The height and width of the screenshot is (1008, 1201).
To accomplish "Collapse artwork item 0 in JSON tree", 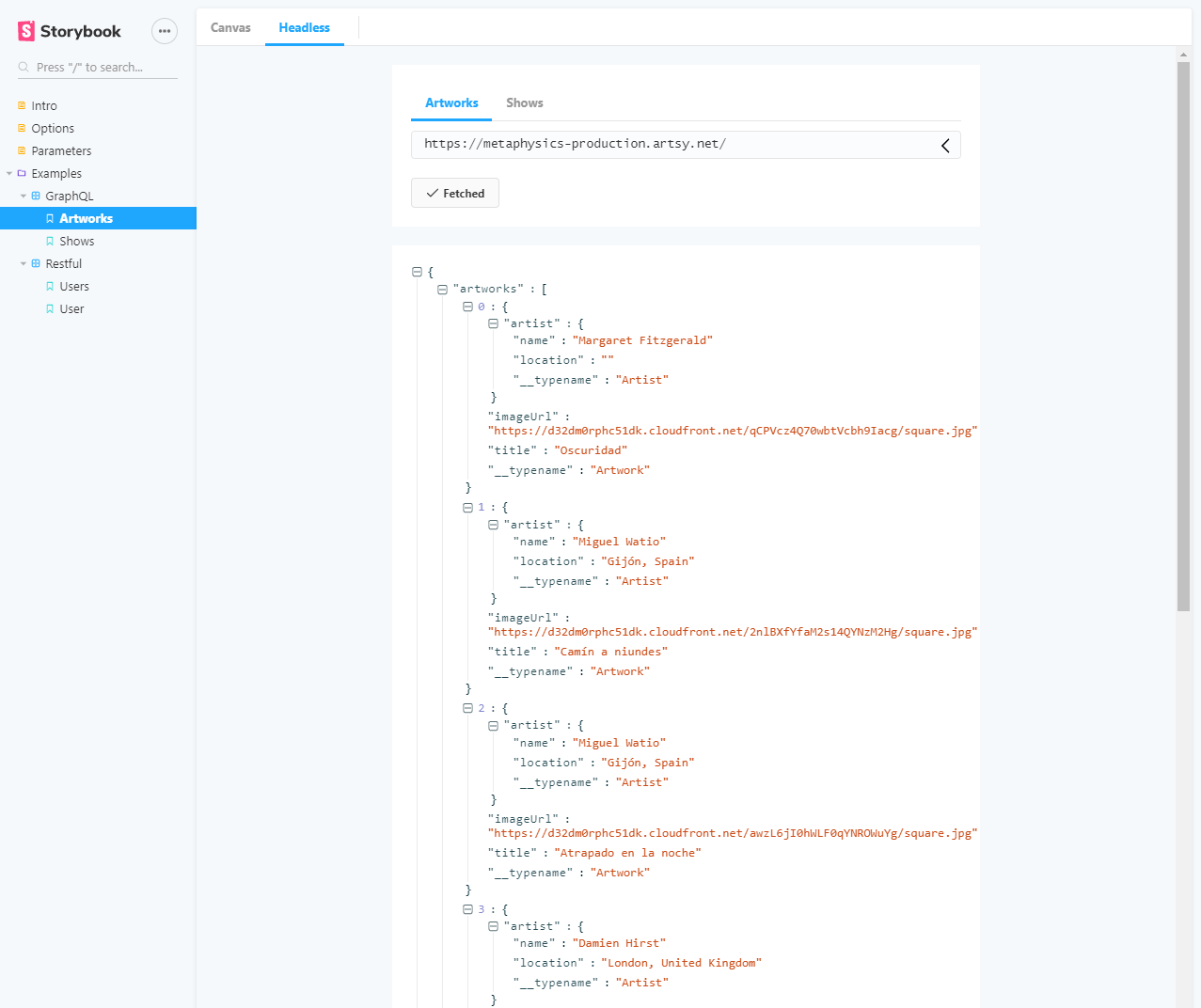I will click(467, 307).
